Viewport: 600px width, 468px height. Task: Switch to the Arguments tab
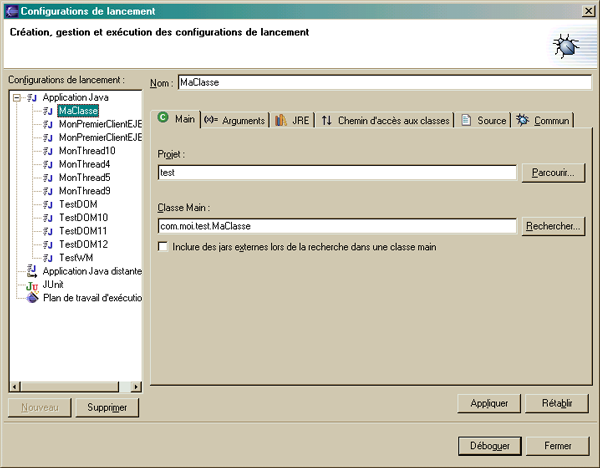(x=235, y=120)
